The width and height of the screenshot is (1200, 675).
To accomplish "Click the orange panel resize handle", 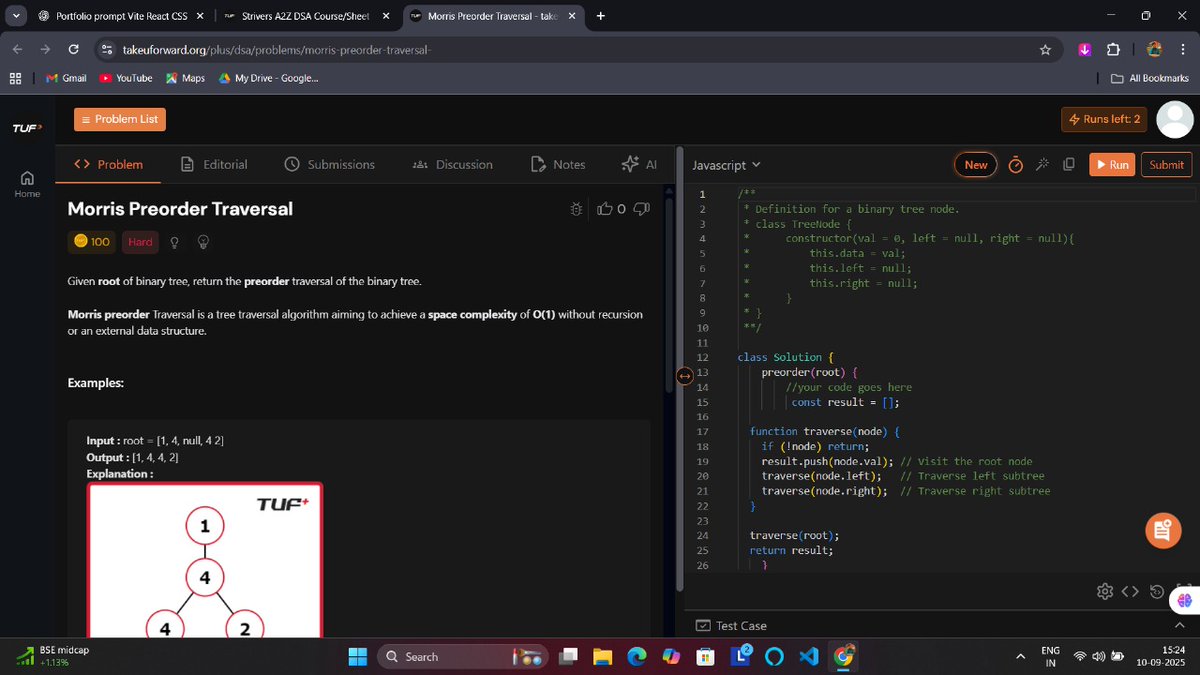I will click(x=684, y=375).
